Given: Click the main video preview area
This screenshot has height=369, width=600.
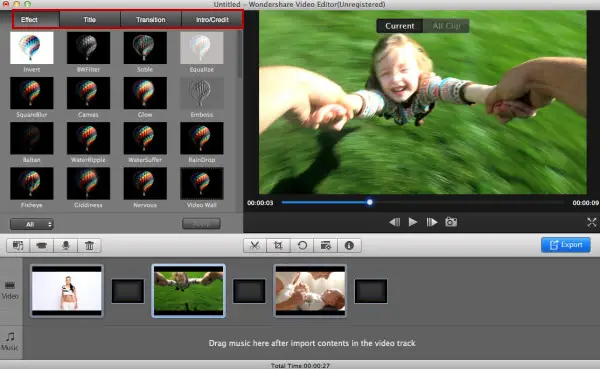Looking at the screenshot, I should point(422,102).
